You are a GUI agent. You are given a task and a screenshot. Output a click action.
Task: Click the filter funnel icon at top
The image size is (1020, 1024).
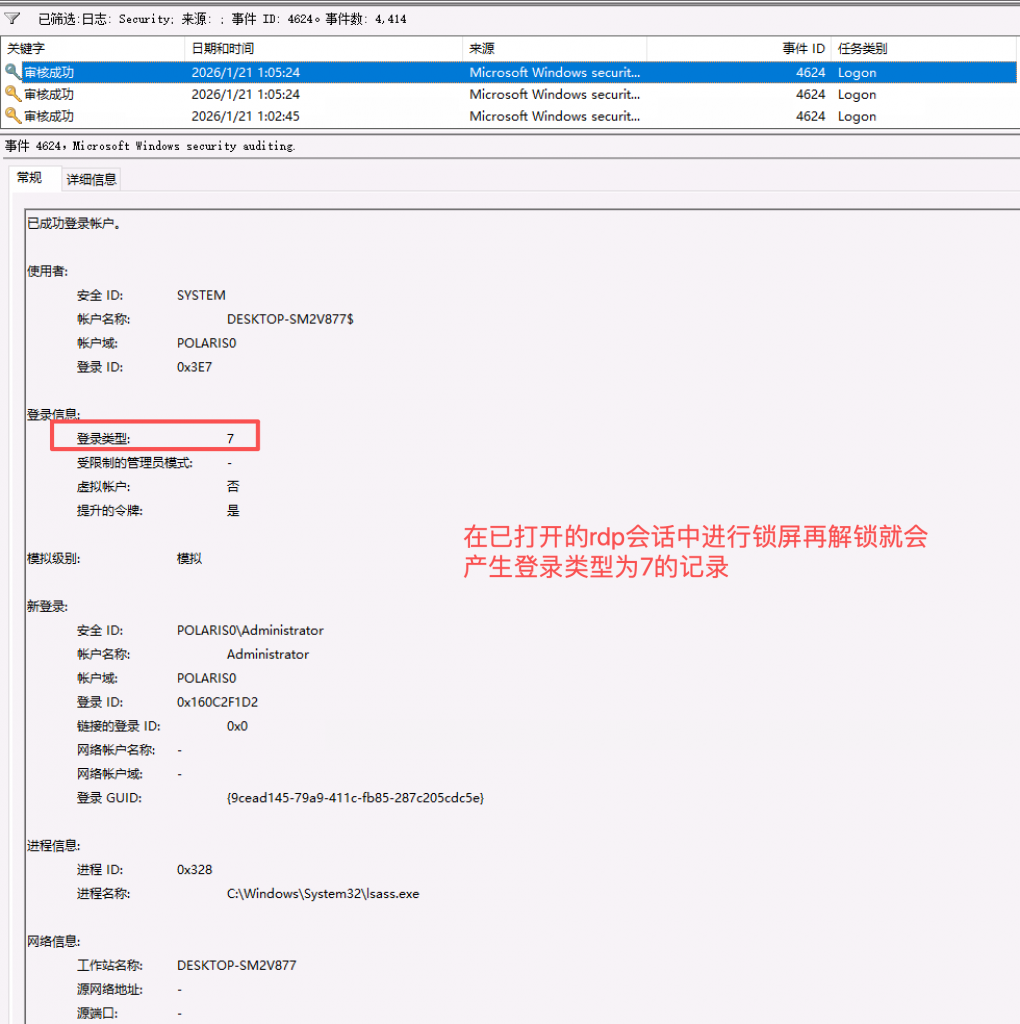click(13, 18)
